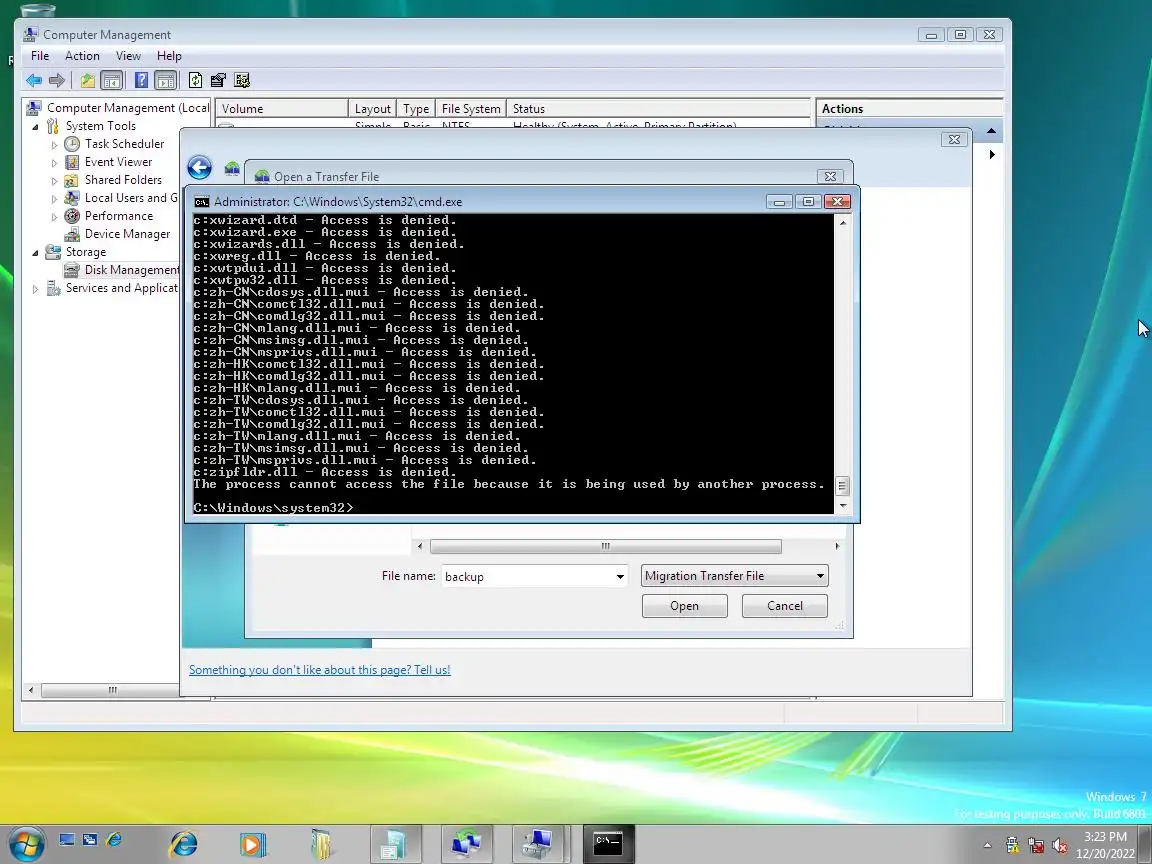This screenshot has height=864, width=1152.
Task: Open Help via blue question mark icon
Action: coord(142,80)
